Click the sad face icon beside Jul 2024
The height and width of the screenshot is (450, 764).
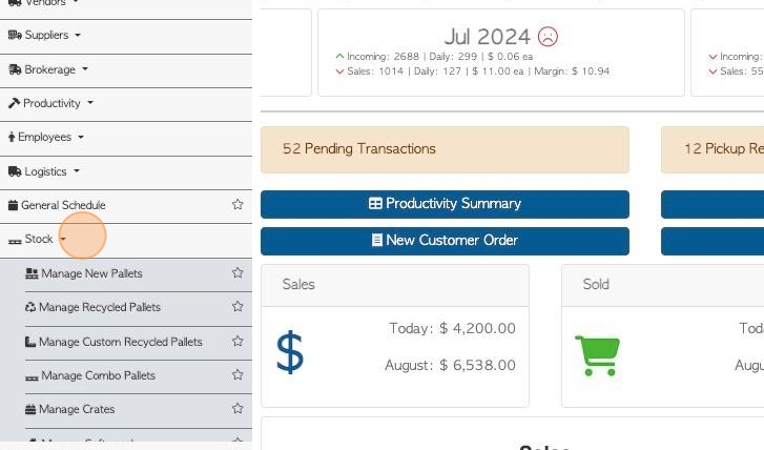tap(548, 37)
